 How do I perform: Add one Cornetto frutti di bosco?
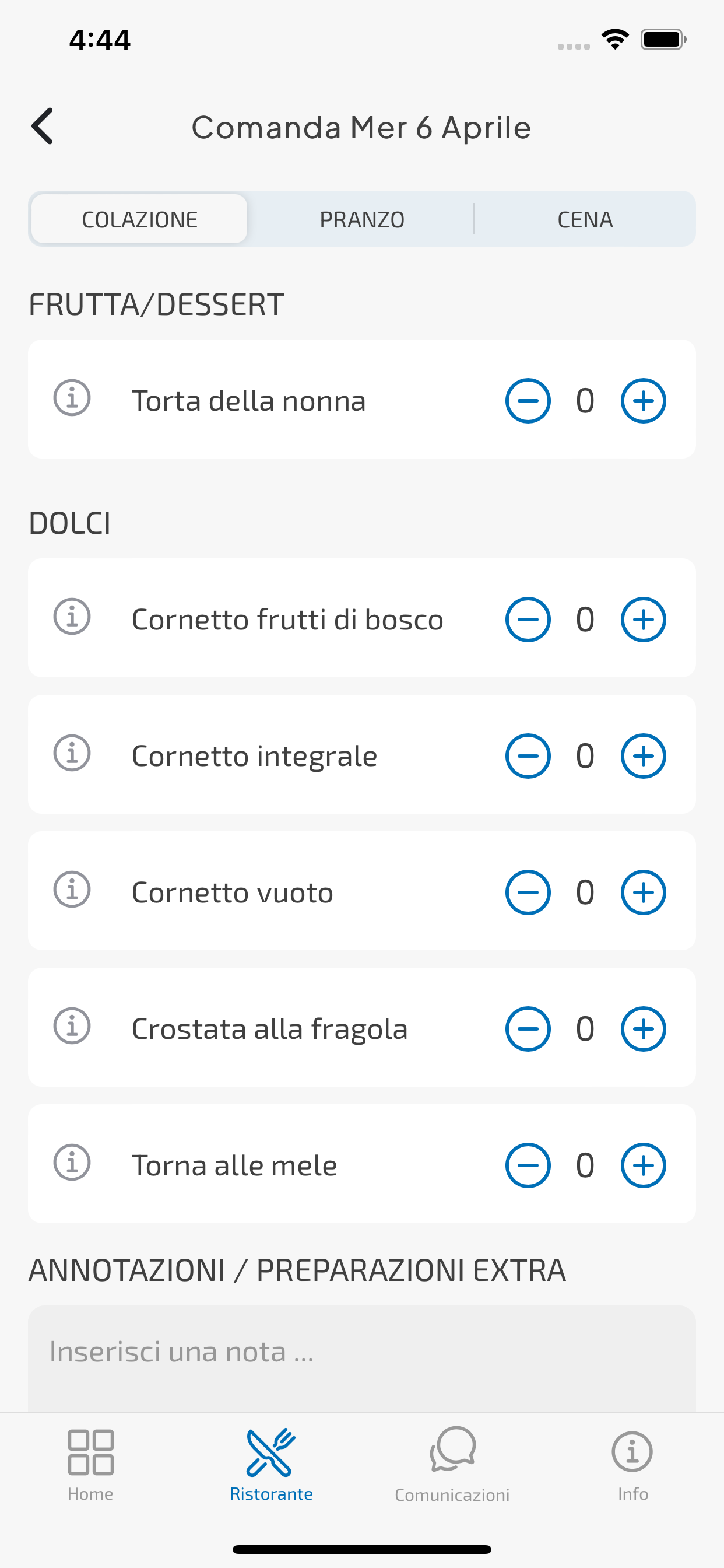[x=643, y=619]
